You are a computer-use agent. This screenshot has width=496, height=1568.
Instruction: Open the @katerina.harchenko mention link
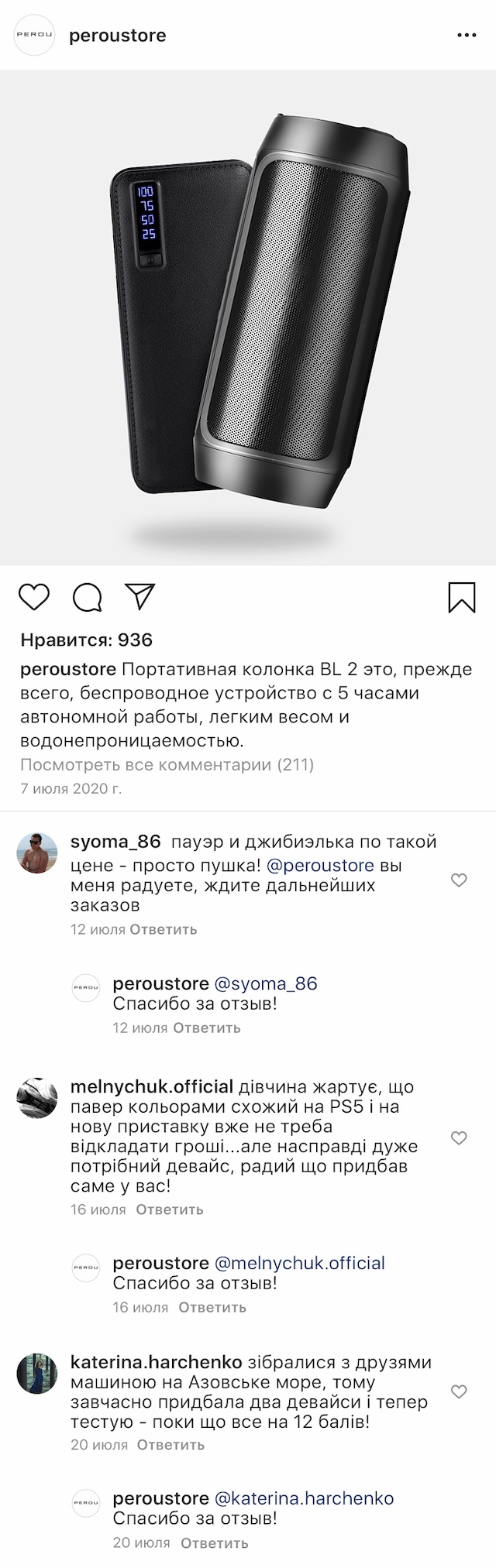tap(304, 1498)
